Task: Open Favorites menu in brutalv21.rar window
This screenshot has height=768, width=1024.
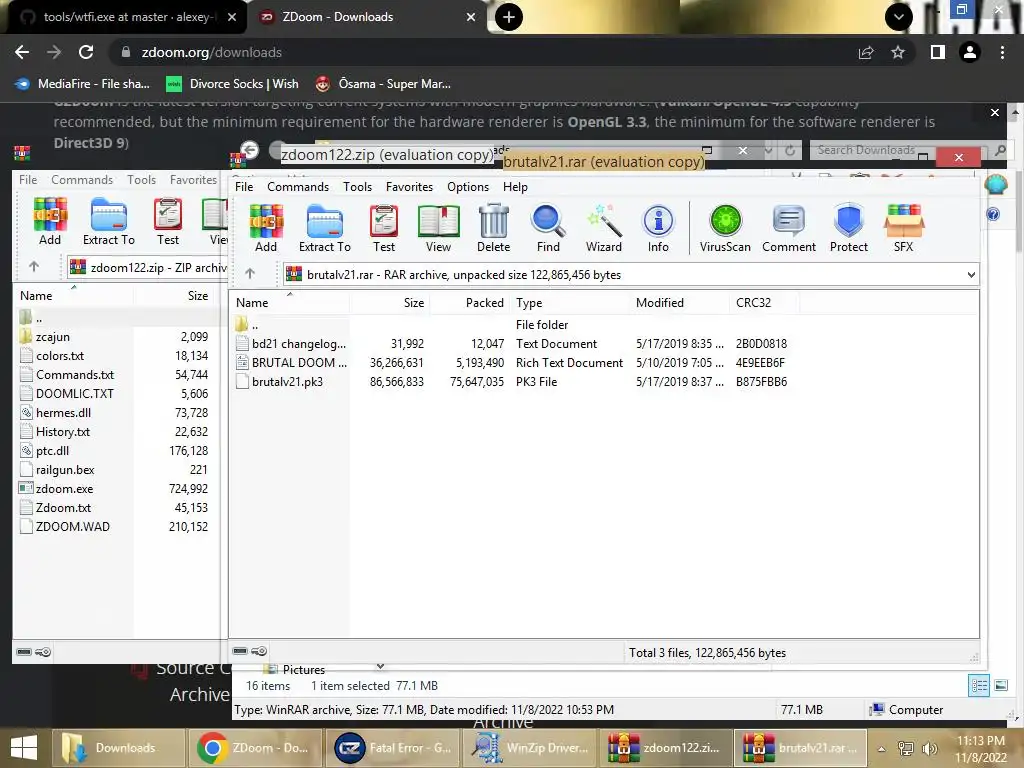Action: point(409,187)
